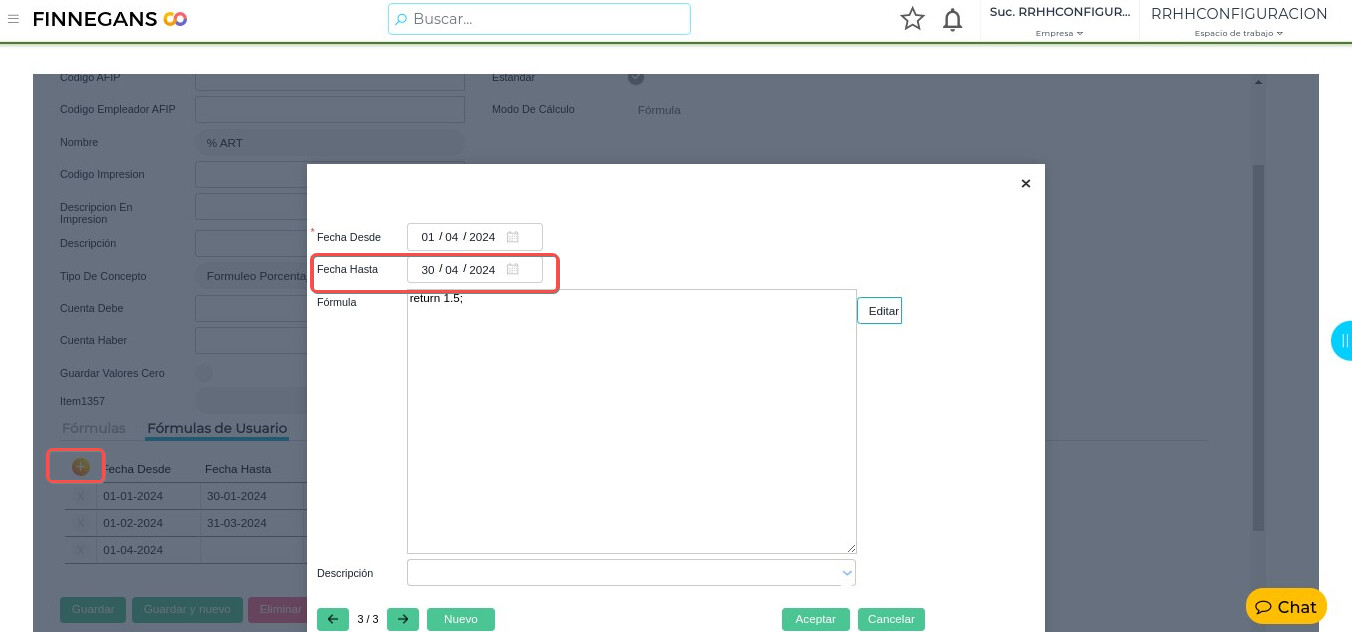This screenshot has width=1352, height=632.
Task: Click the Fecha Desde day value 01
Action: point(428,238)
